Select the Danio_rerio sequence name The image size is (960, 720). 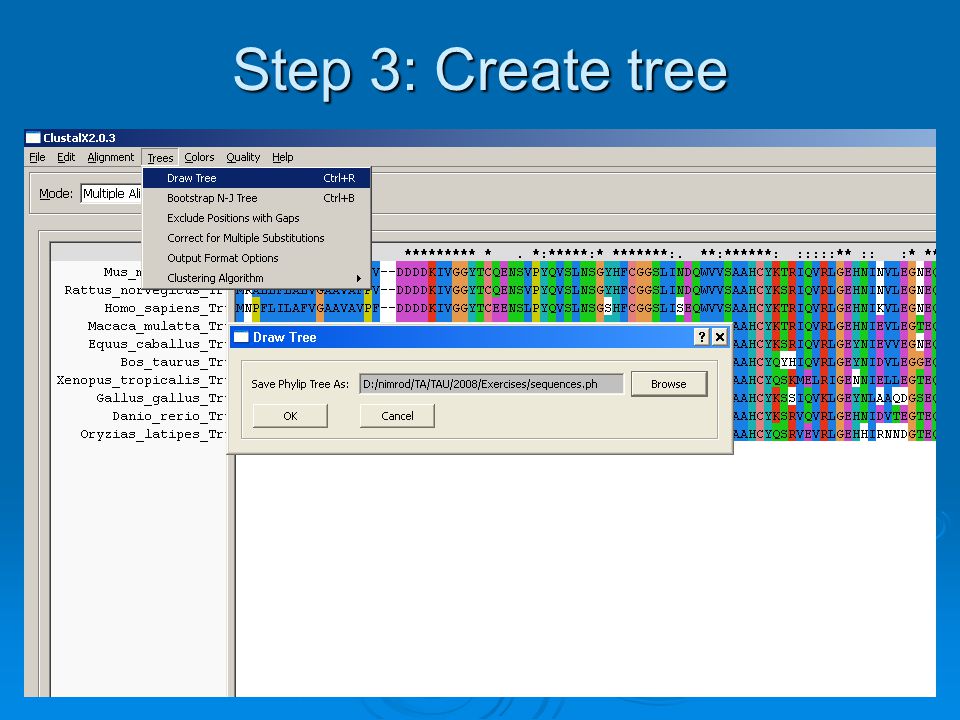pos(168,416)
